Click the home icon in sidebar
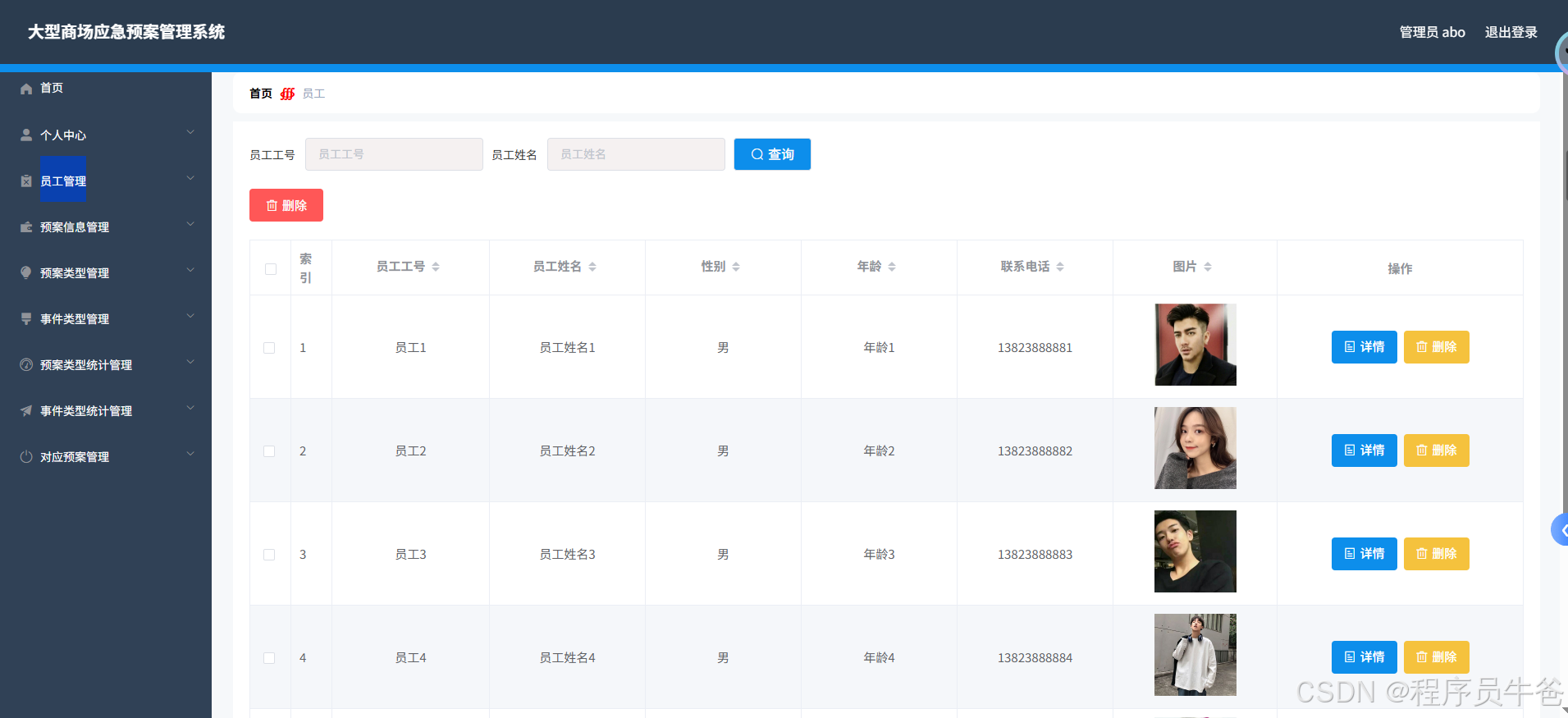This screenshot has width=1568, height=718. 26,89
